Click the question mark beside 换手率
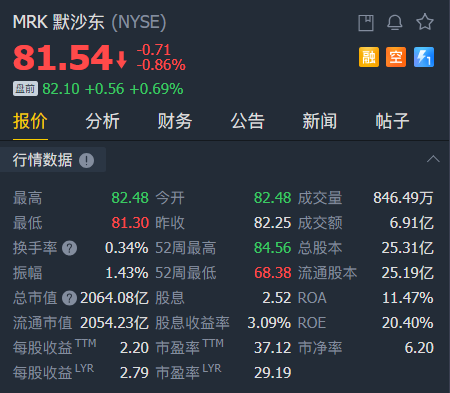The height and width of the screenshot is (393, 450). 69,248
